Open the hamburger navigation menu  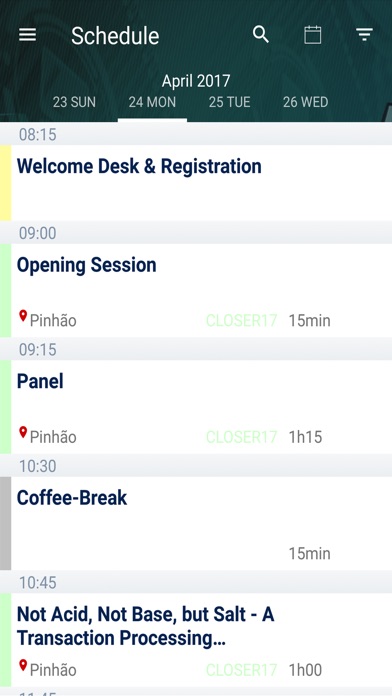coord(27,35)
